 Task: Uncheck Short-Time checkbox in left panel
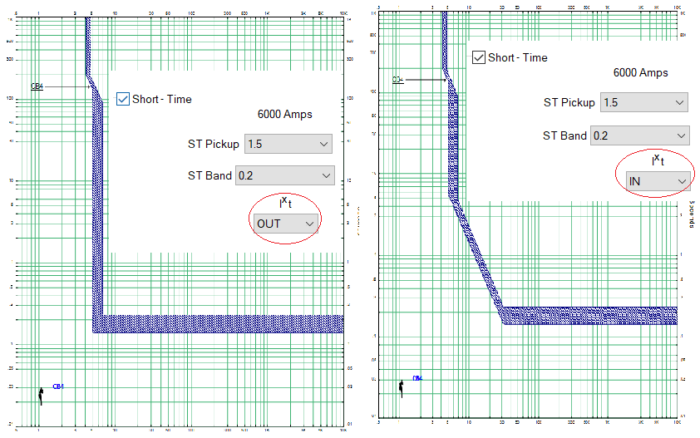pyautogui.click(x=123, y=99)
